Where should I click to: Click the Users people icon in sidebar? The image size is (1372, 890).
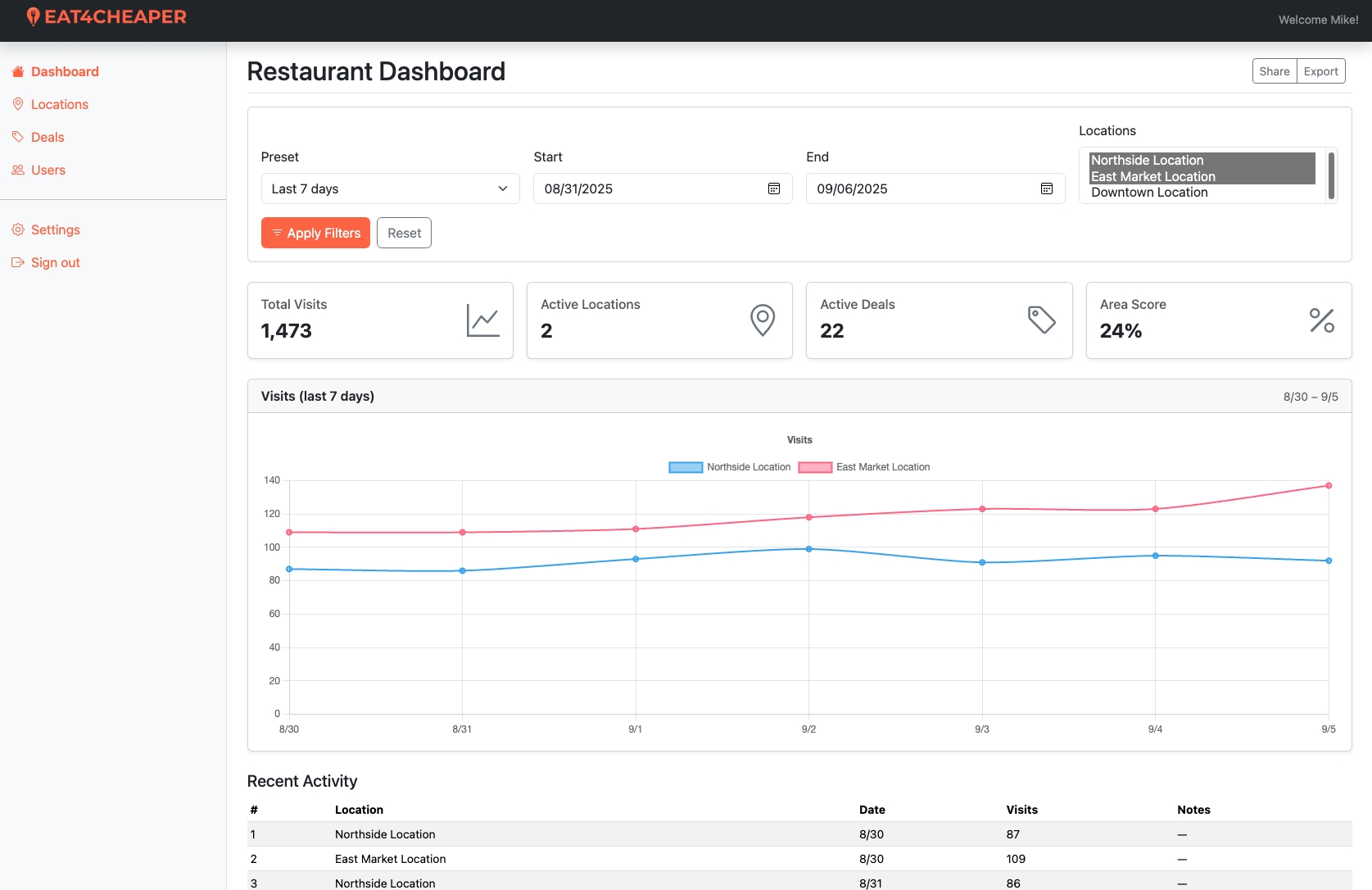pos(18,170)
